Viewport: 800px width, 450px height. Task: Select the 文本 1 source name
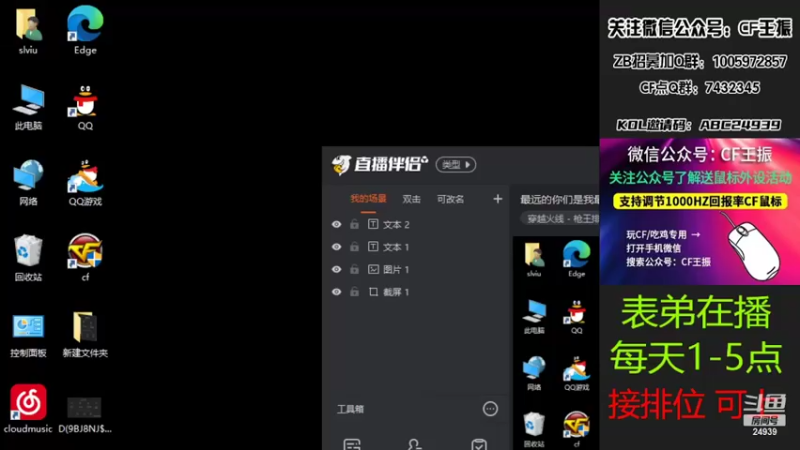click(x=396, y=247)
